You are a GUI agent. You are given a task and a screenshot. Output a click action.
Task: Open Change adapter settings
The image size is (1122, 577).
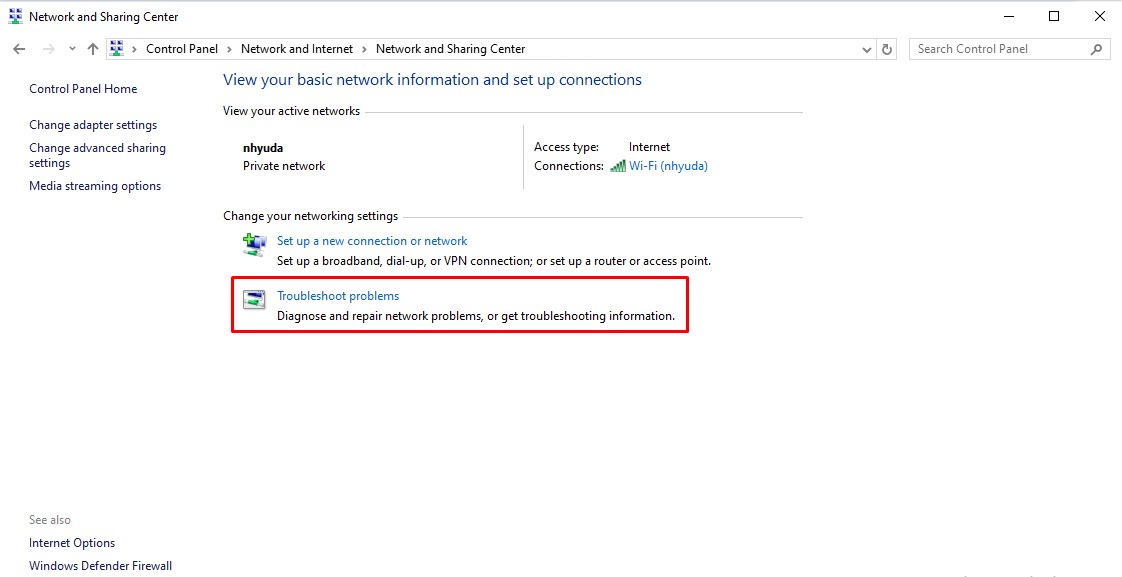point(93,125)
